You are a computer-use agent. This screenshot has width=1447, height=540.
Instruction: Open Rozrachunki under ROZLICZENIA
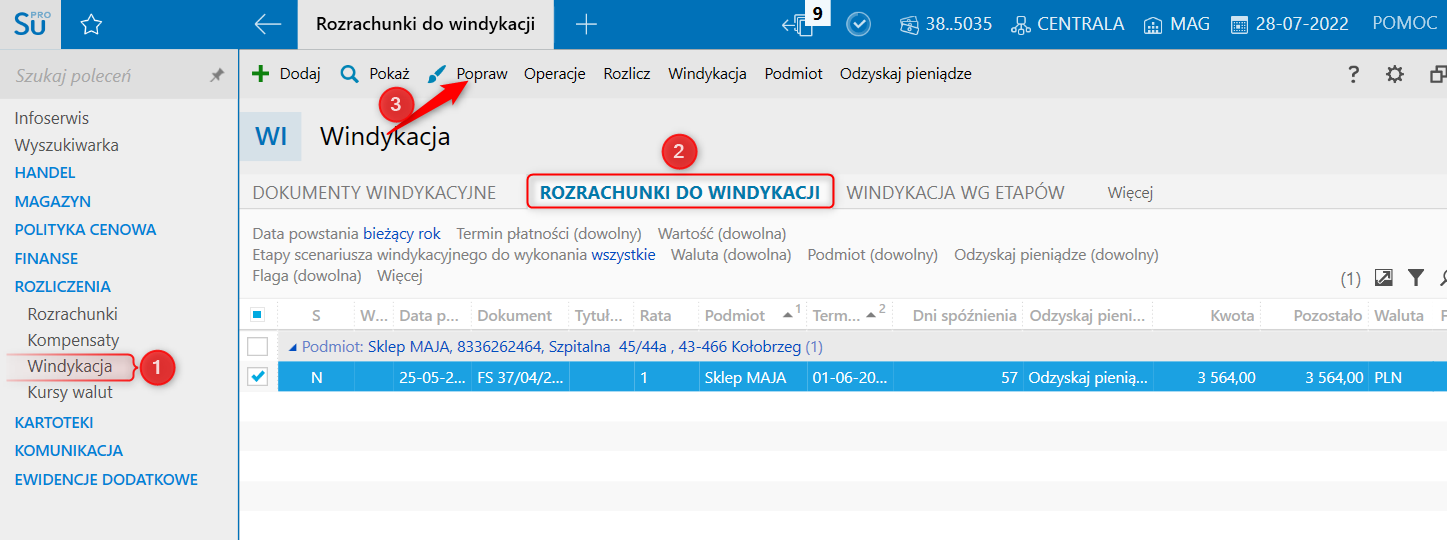[73, 314]
